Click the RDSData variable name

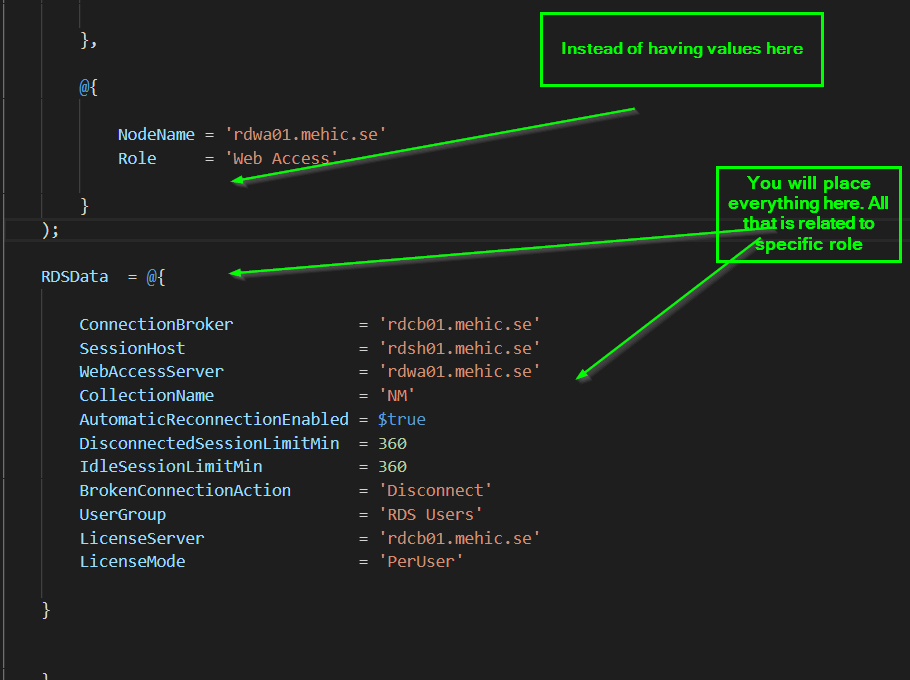74,276
